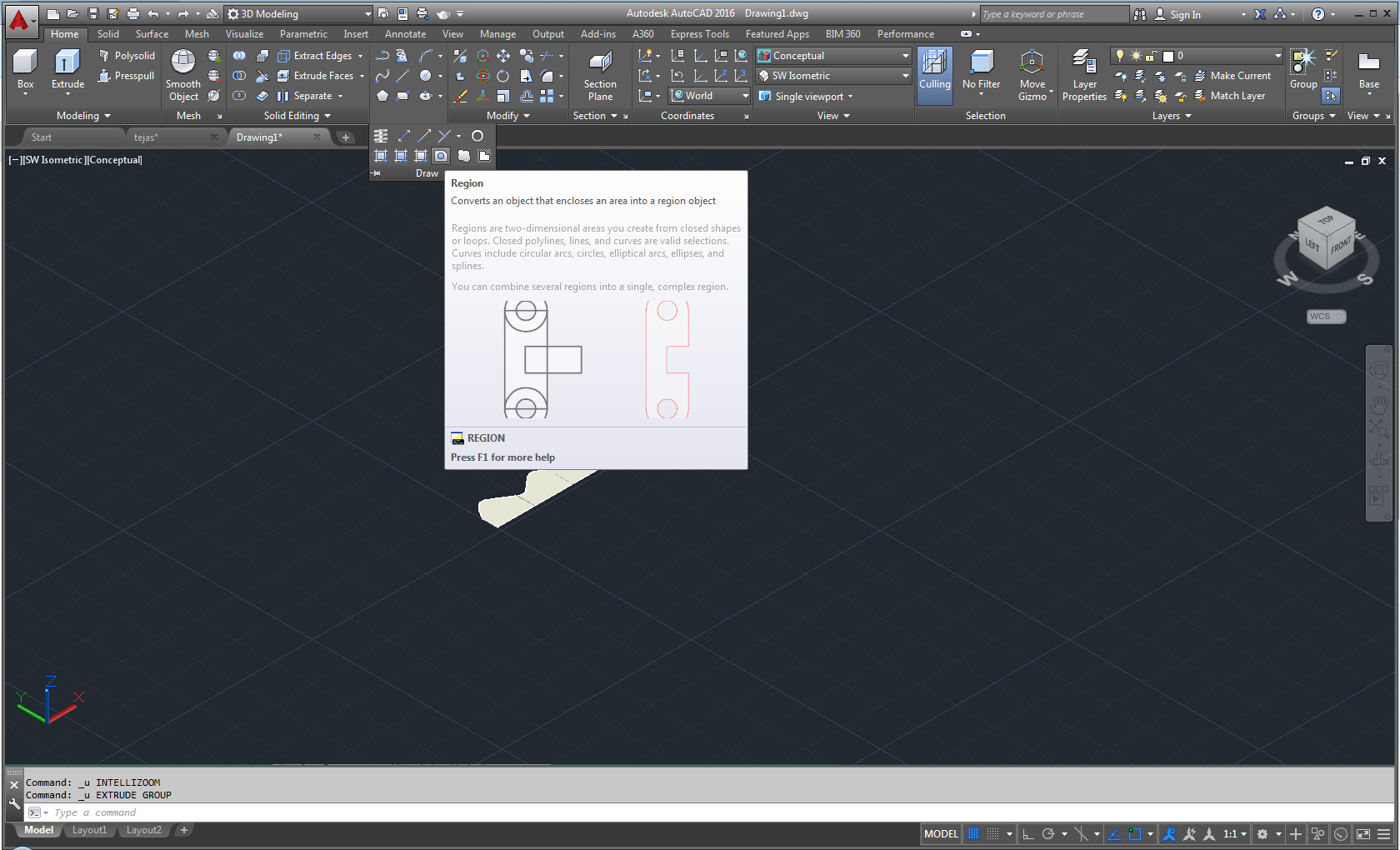
Task: Toggle the Culling selection option
Action: pyautogui.click(x=934, y=75)
